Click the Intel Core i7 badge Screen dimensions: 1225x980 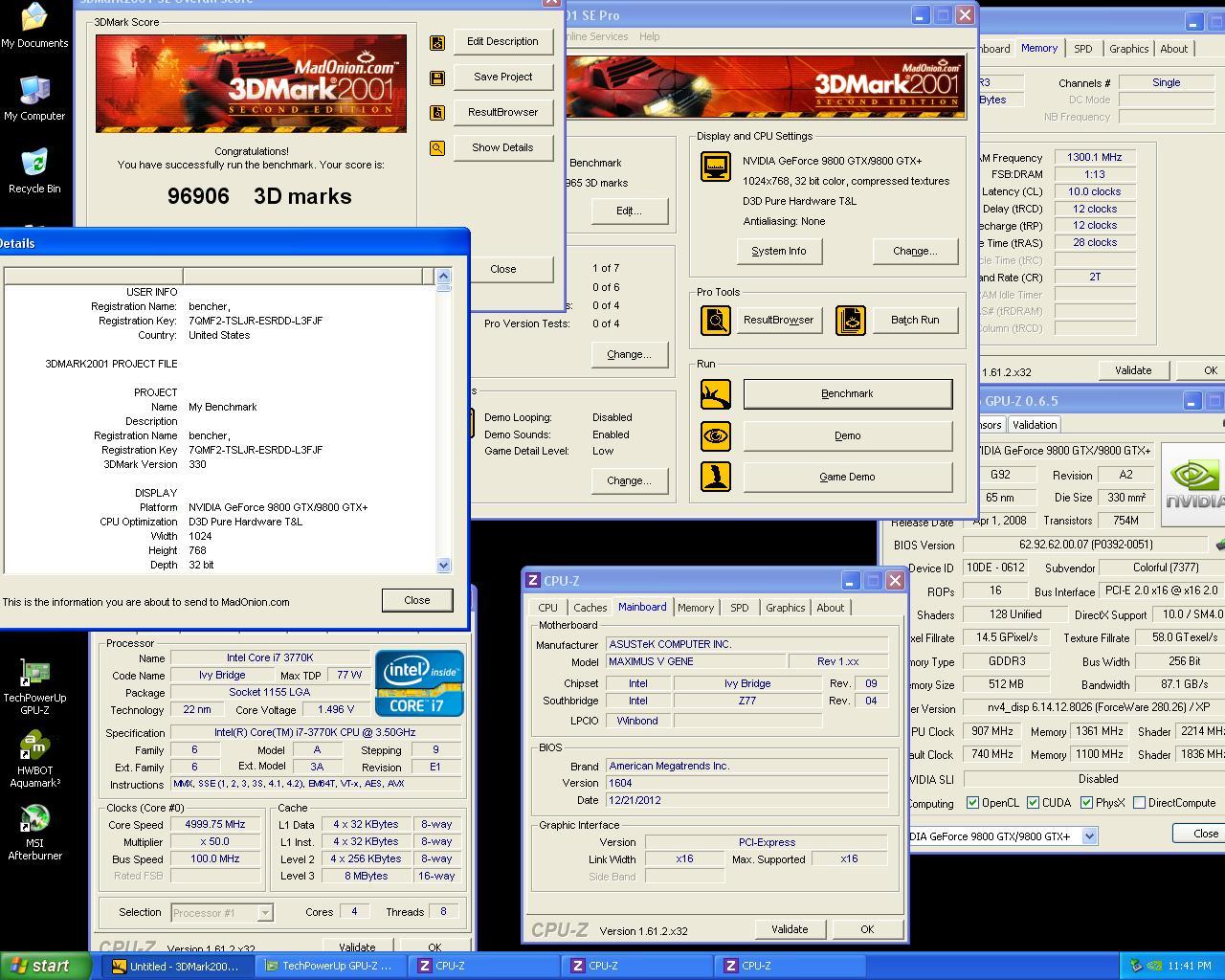pos(419,682)
